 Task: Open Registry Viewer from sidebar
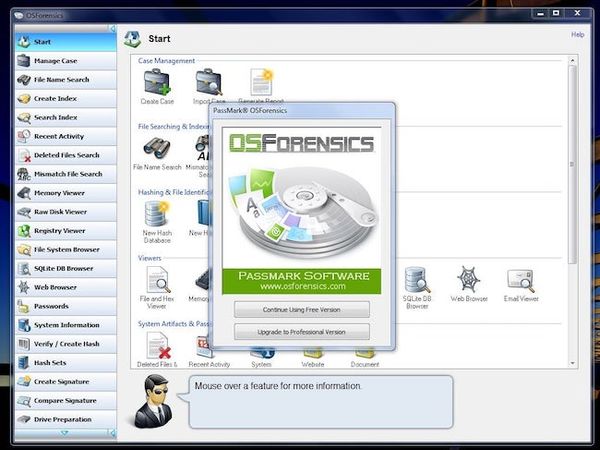[66, 231]
